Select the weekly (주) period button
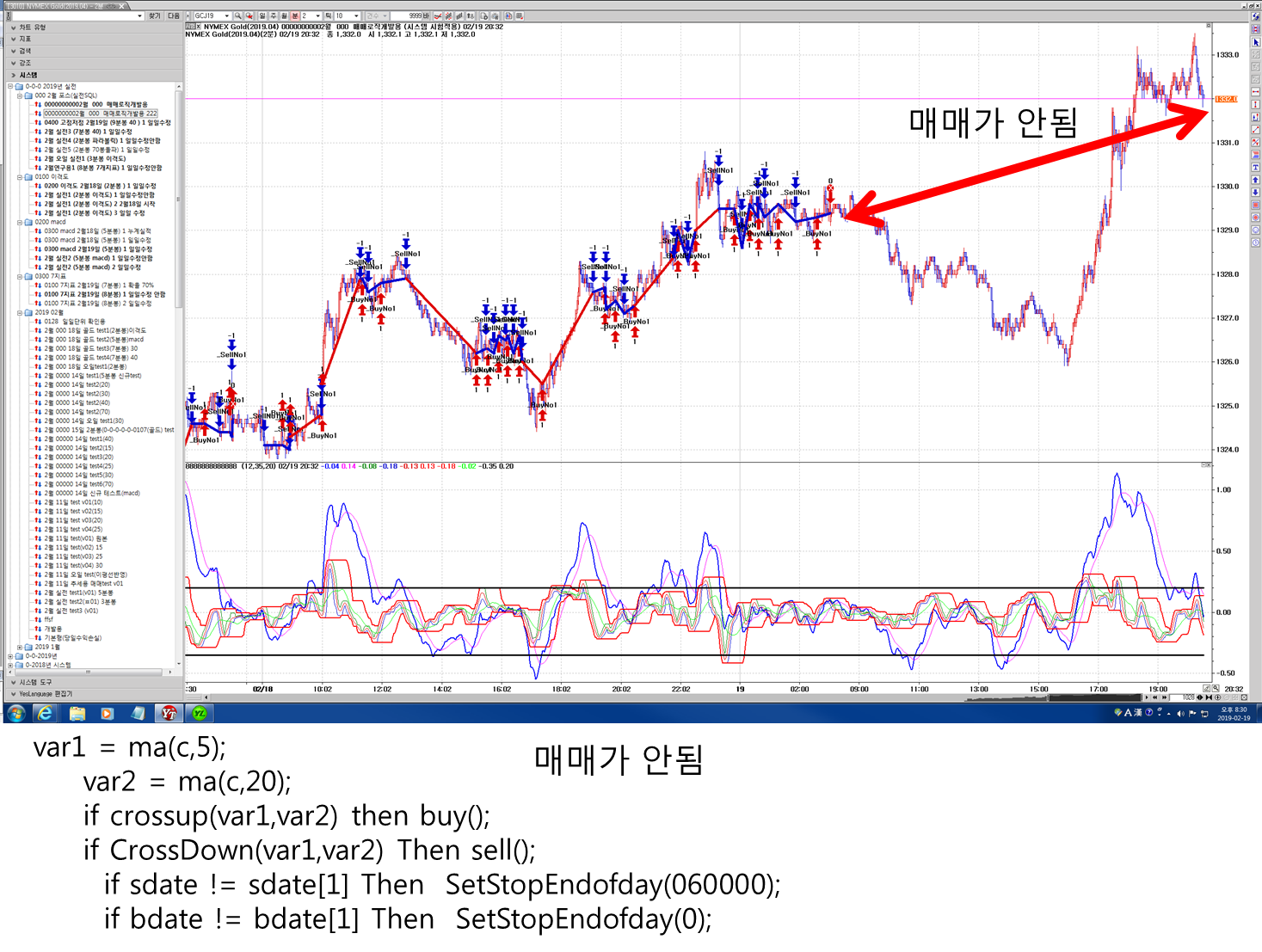 click(274, 15)
